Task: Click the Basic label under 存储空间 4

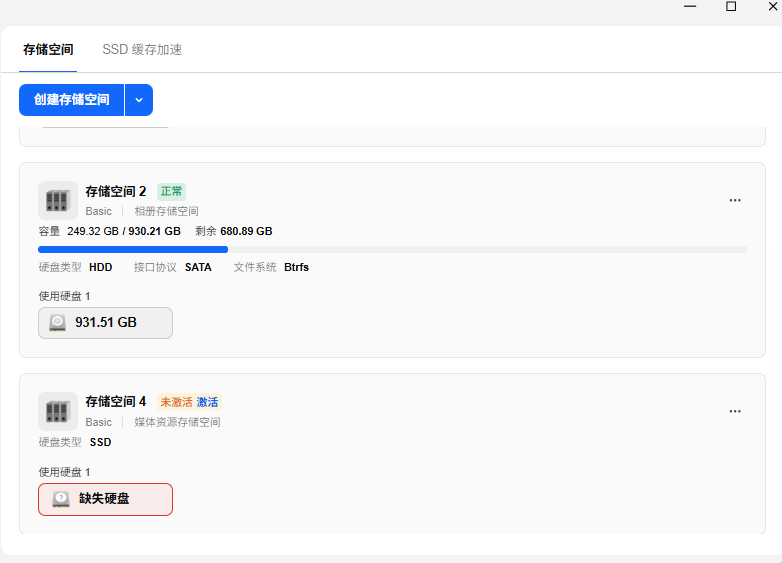Action: pyautogui.click(x=98, y=422)
